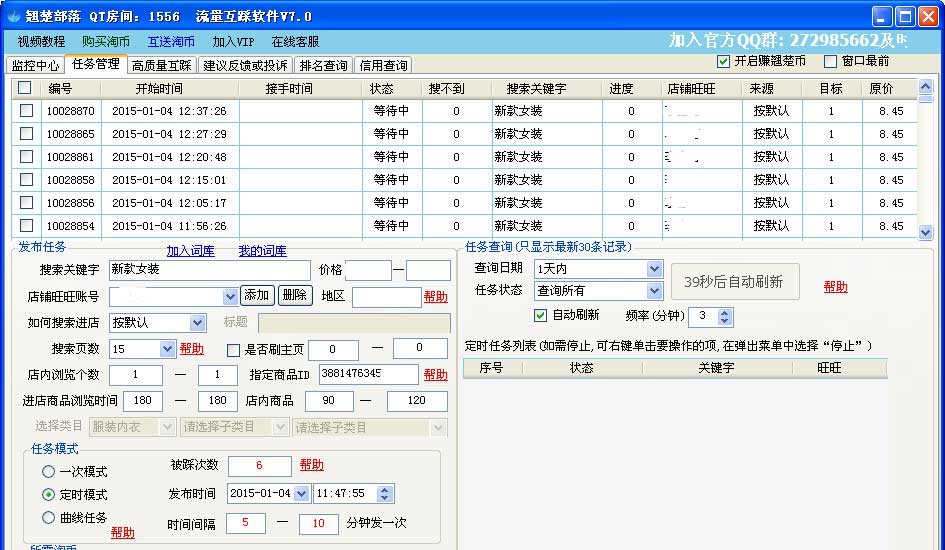Open the 店铺旺旺账号 dropdown
The height and width of the screenshot is (550, 945).
(230, 296)
